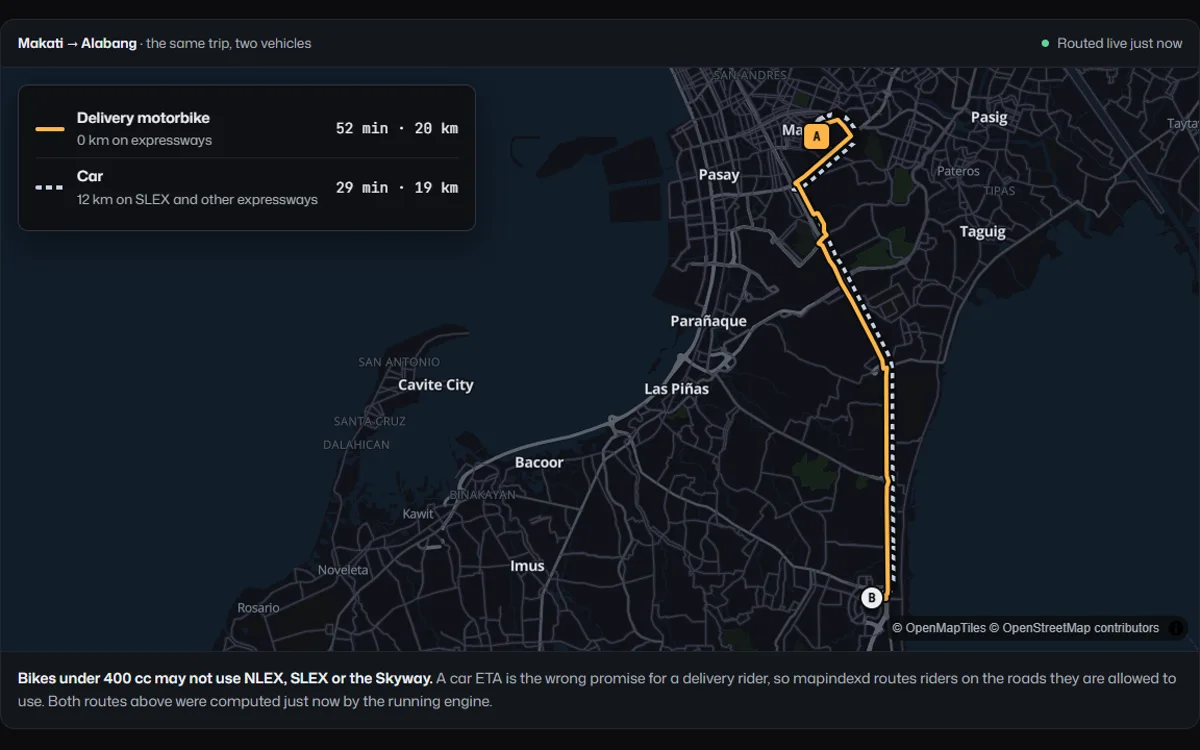Click the Tipas map label

click(999, 190)
